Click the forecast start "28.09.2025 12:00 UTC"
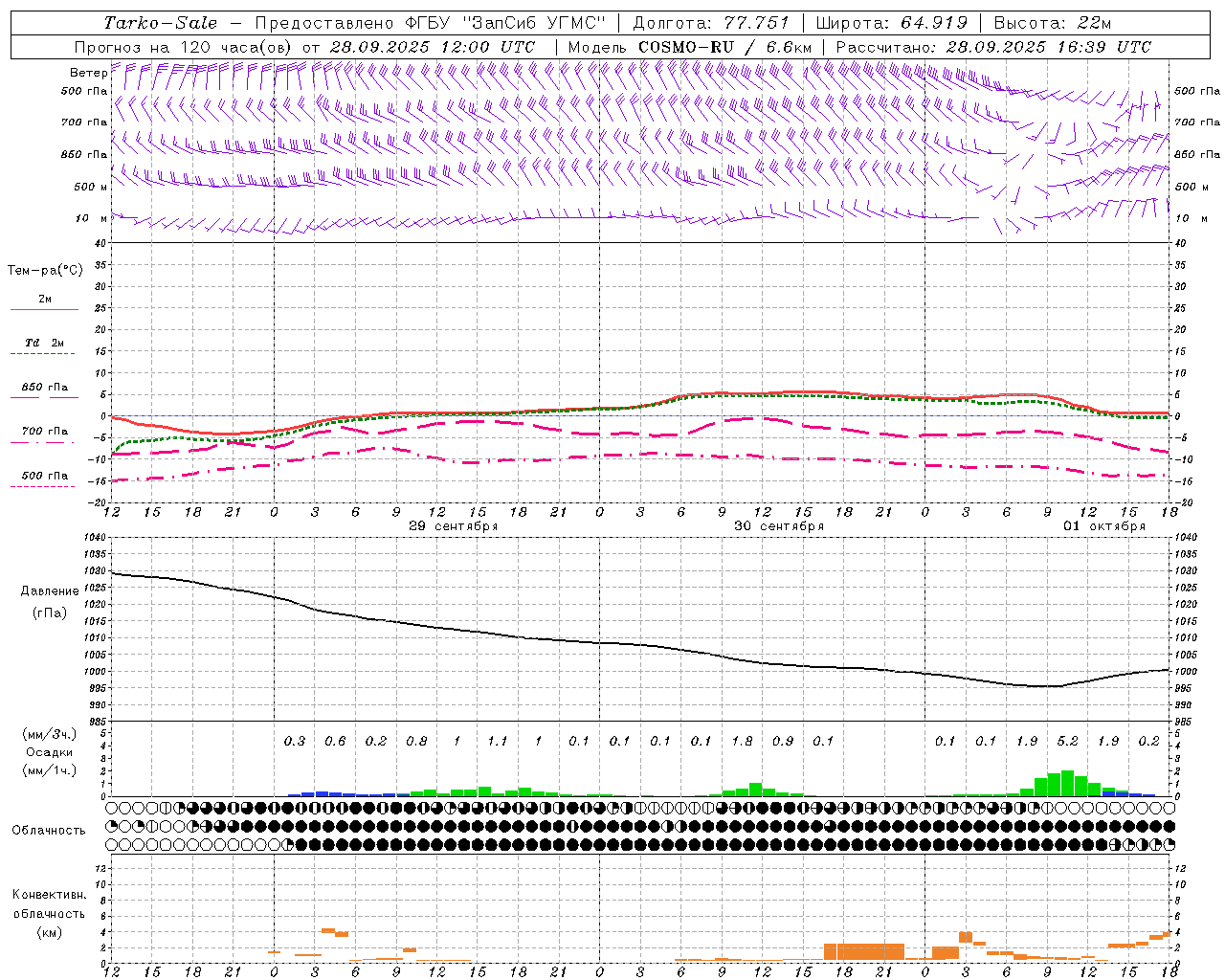The width and height of the screenshot is (1225, 980). [433, 47]
